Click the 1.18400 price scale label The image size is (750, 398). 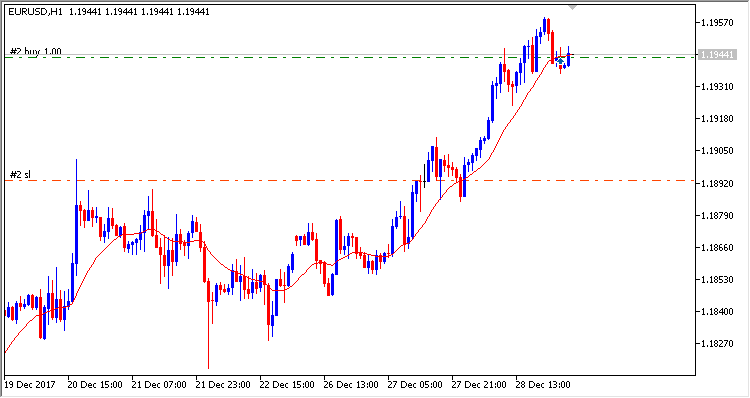coord(717,311)
